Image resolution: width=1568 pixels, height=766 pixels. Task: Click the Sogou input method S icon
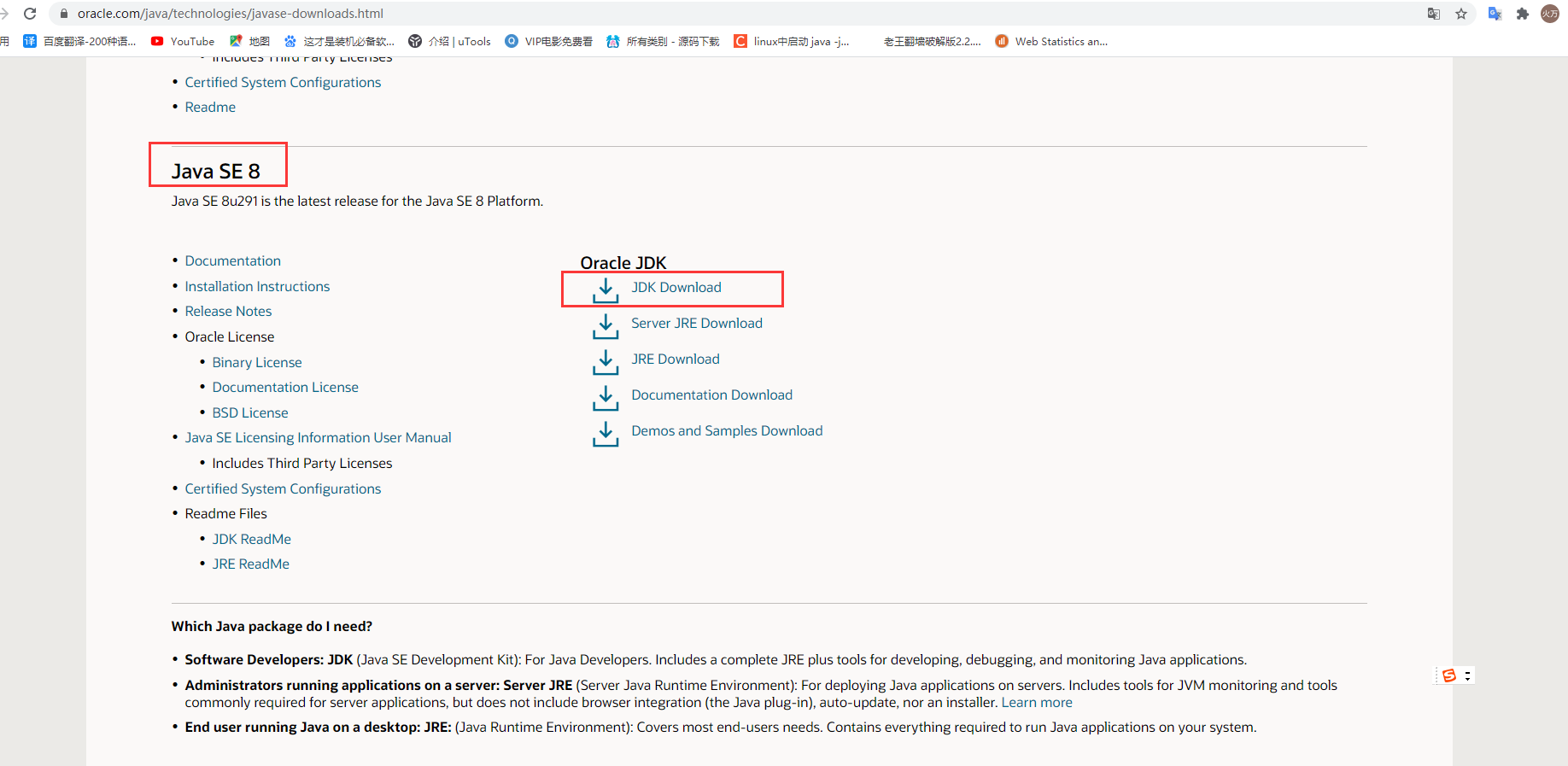point(1449,675)
